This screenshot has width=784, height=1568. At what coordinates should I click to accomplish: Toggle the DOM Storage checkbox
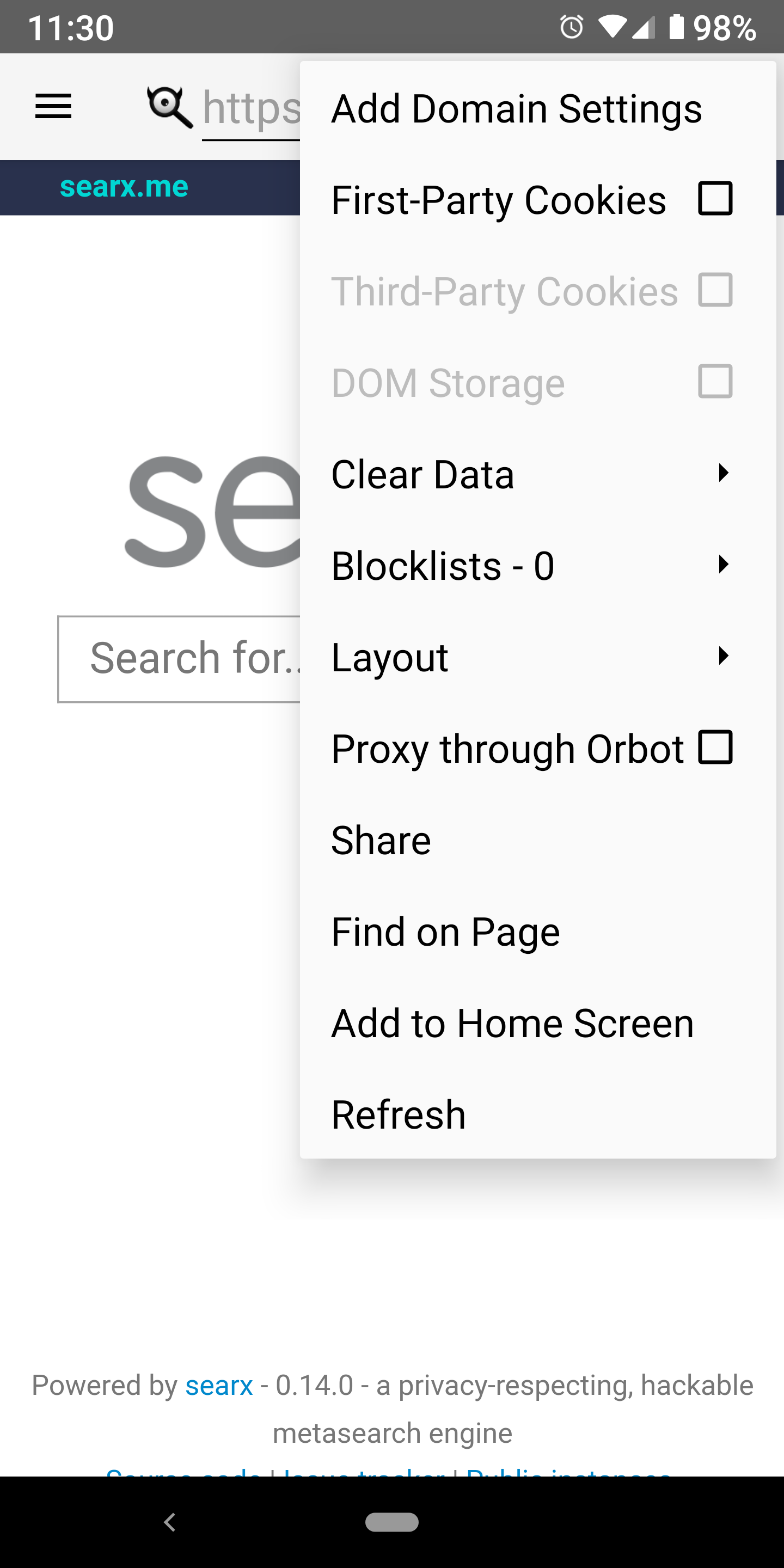715,381
